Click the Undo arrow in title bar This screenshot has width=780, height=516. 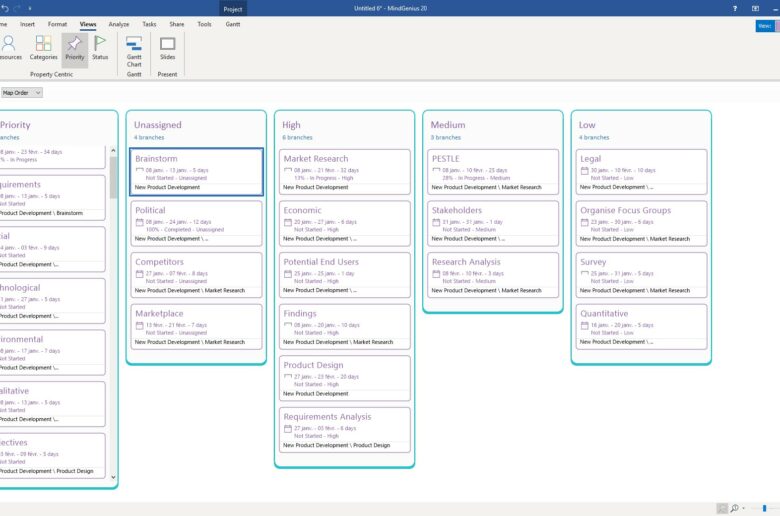click(x=5, y=7)
